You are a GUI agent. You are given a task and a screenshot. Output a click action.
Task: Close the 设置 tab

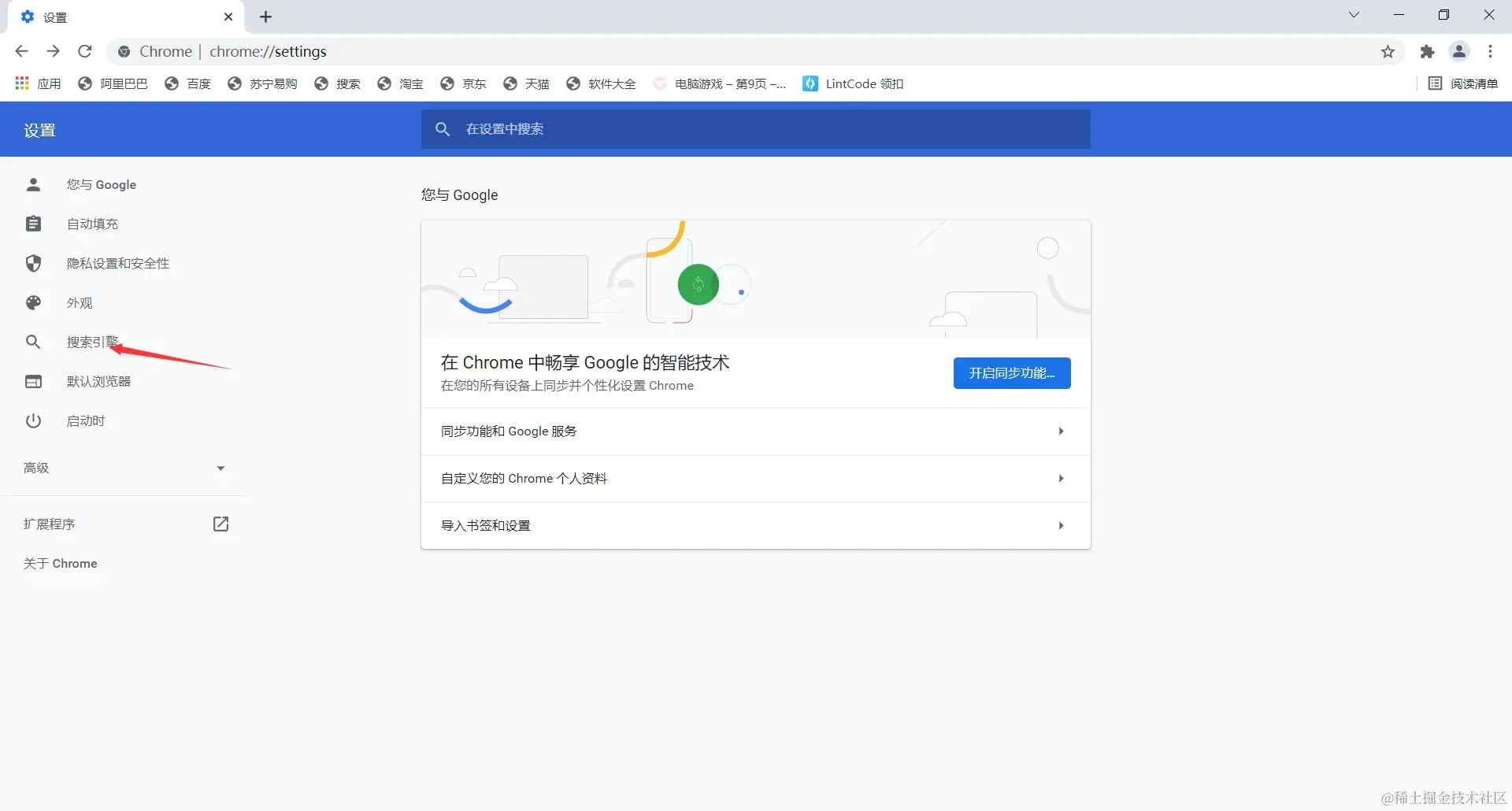[x=228, y=17]
